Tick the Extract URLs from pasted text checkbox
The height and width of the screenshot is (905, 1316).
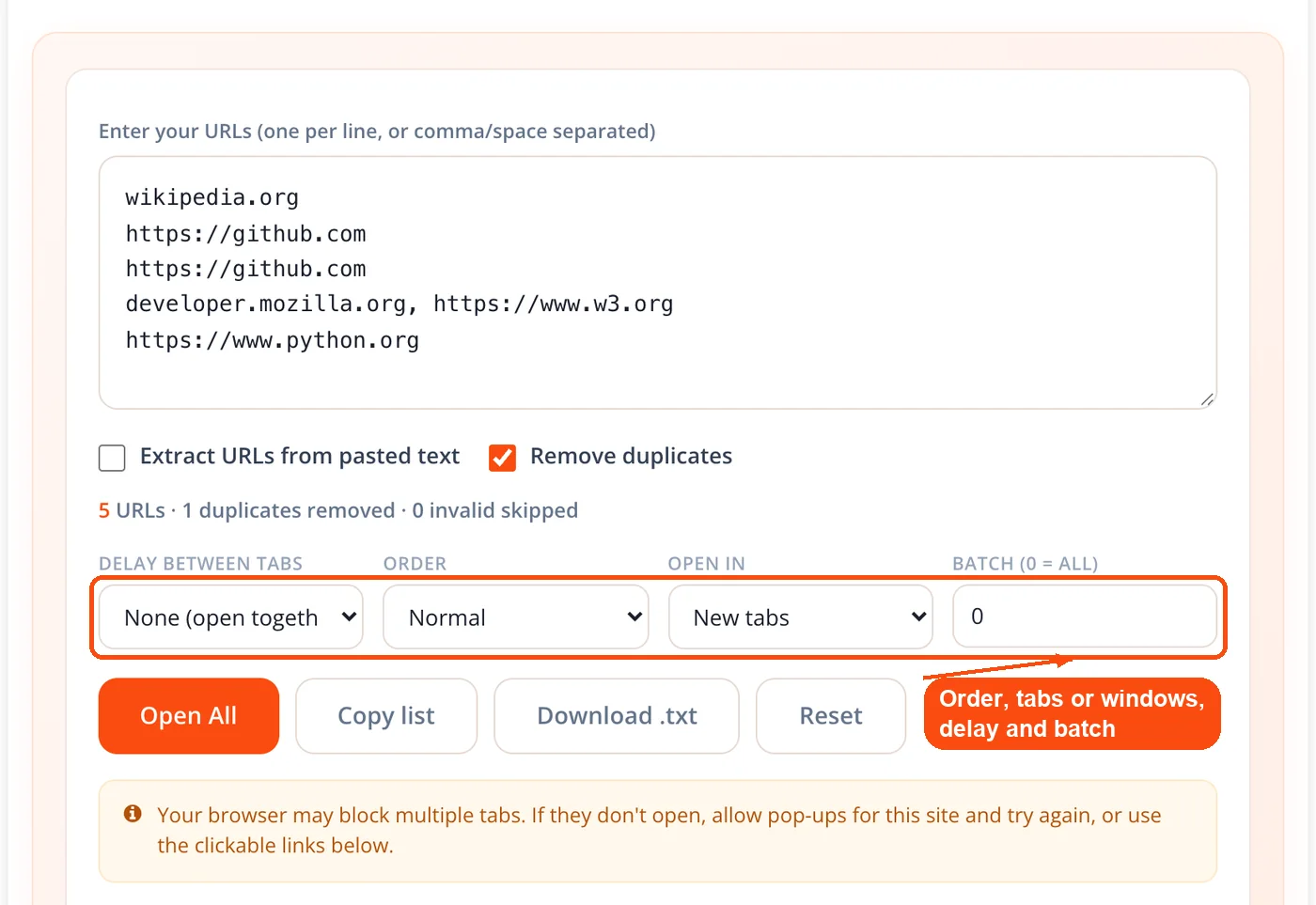[x=112, y=458]
